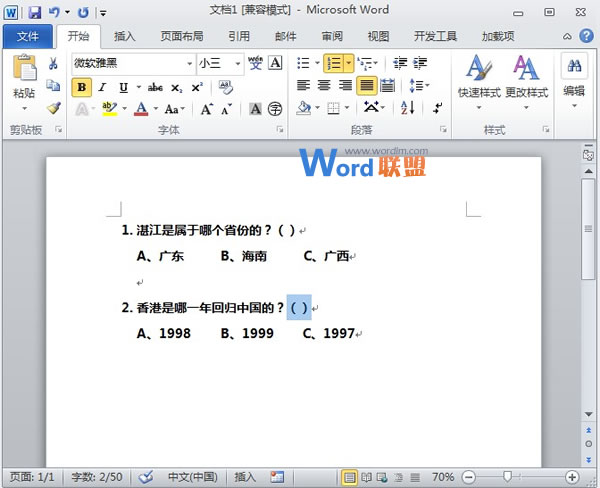The height and width of the screenshot is (488, 600).
Task: Open the paragraph dialog launcher in 段落 group
Action: pos(443,129)
